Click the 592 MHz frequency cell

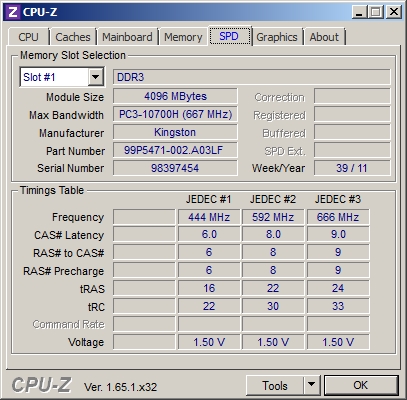coord(273,217)
